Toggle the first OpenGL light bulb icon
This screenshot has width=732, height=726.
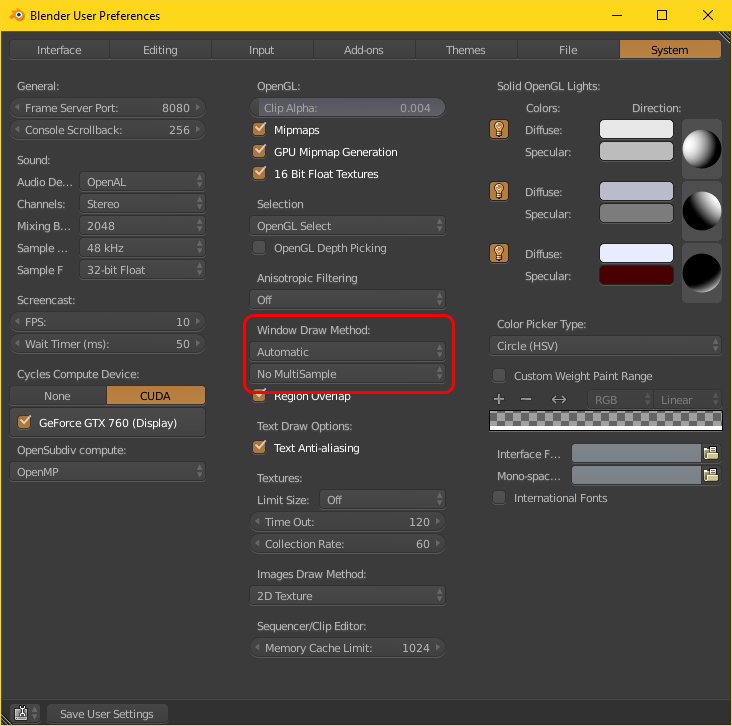(x=499, y=129)
